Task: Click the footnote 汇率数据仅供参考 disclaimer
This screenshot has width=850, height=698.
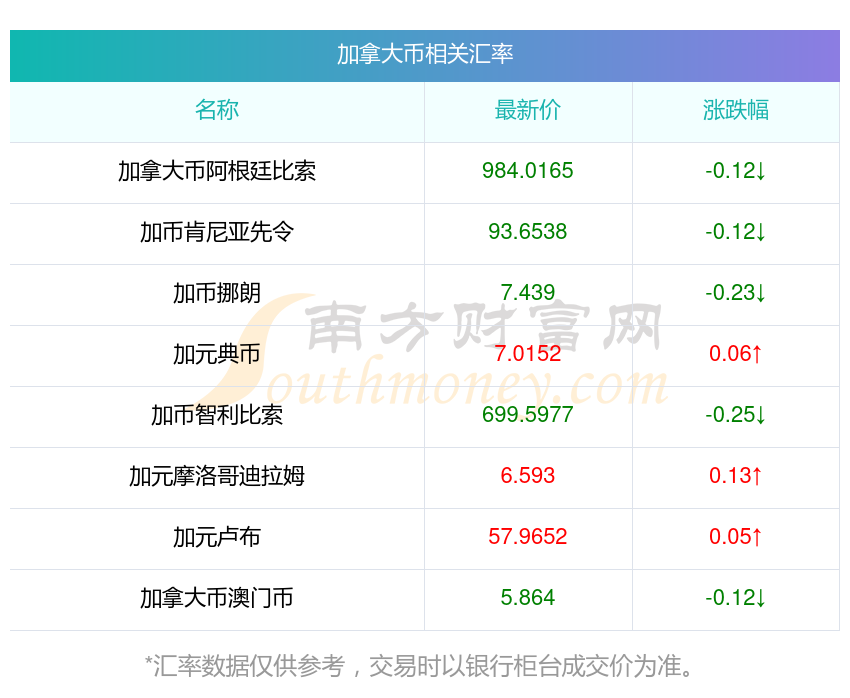Action: click(x=419, y=666)
